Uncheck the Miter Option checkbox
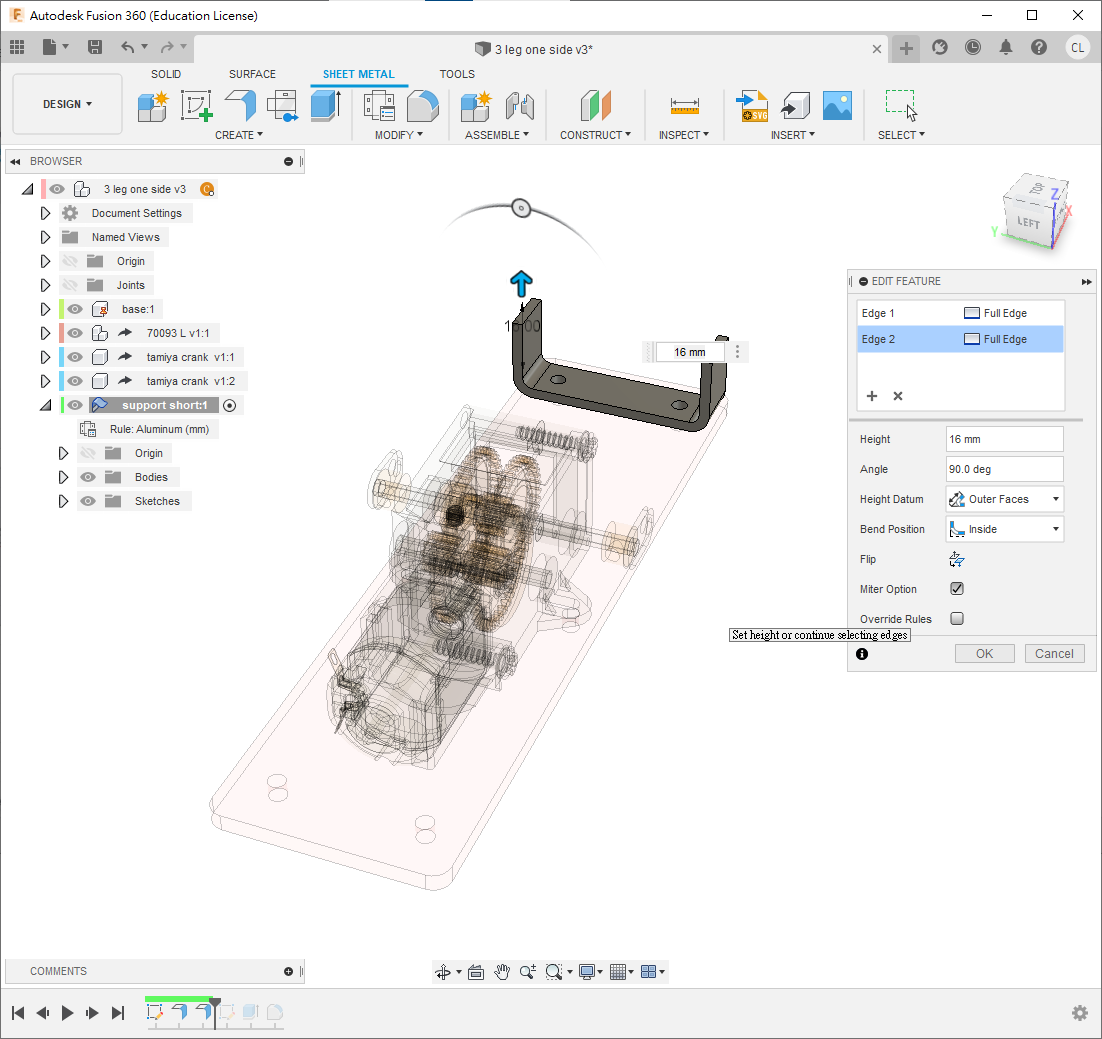The height and width of the screenshot is (1039, 1102). (957, 589)
